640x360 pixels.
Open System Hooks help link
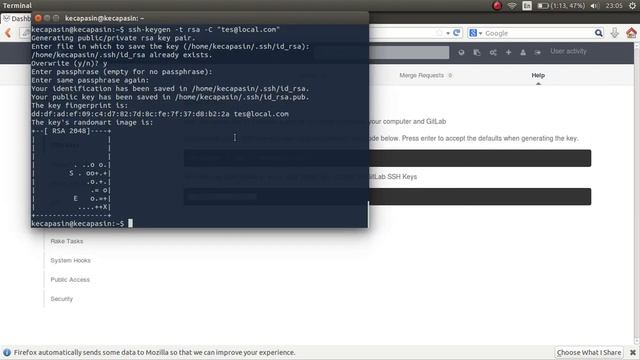pyautogui.click(x=70, y=260)
